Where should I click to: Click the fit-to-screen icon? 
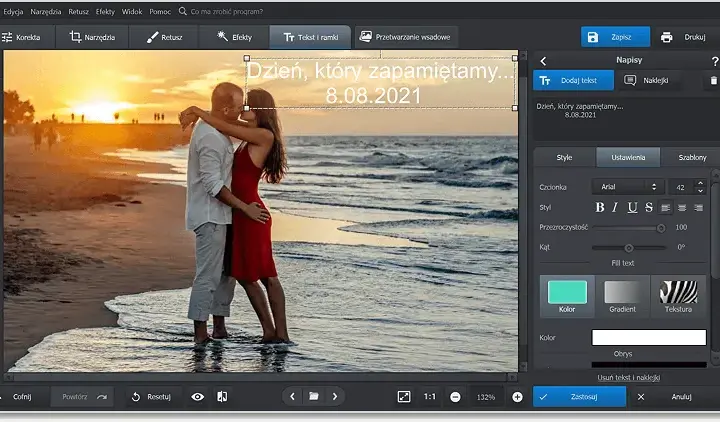pyautogui.click(x=404, y=396)
